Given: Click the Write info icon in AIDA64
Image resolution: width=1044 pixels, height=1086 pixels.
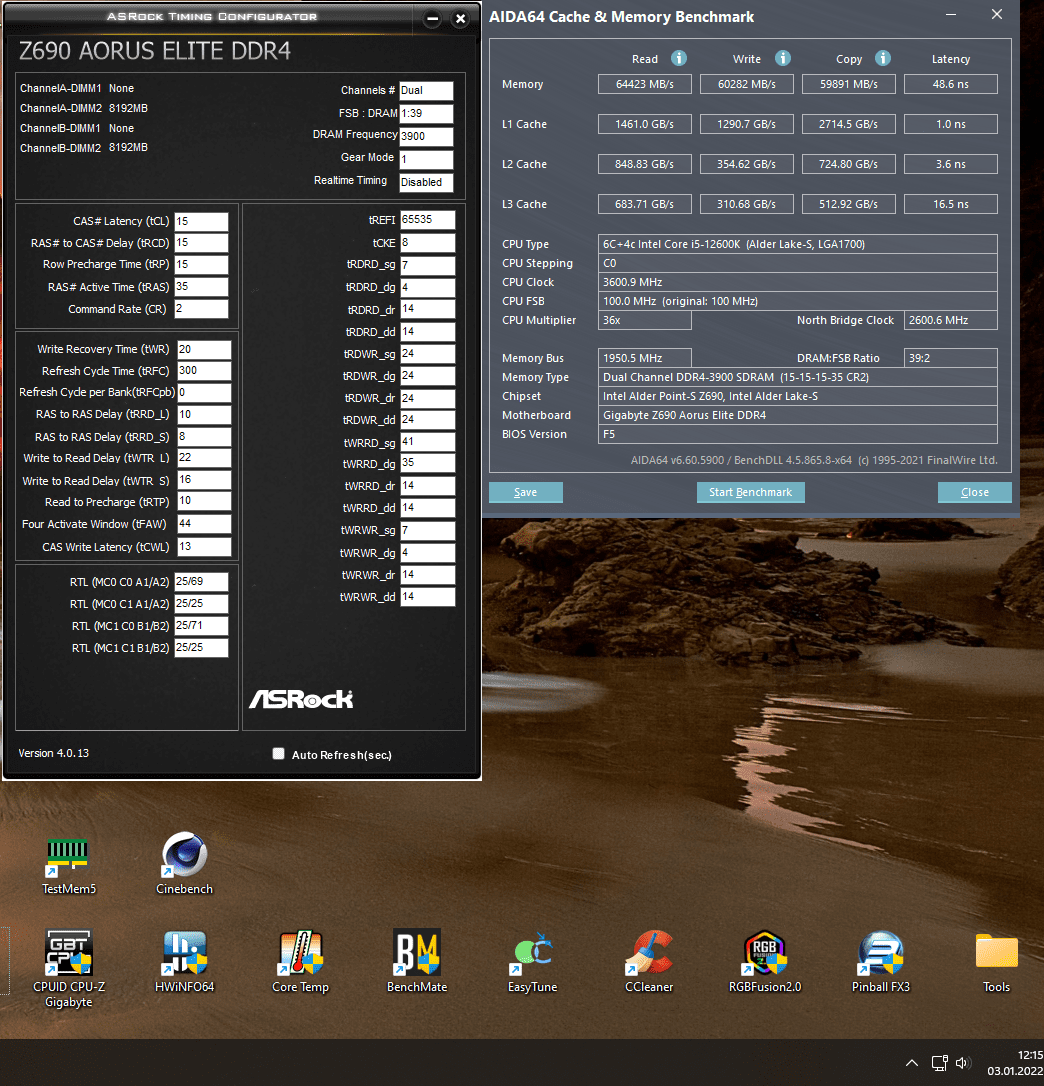Looking at the screenshot, I should (x=783, y=58).
